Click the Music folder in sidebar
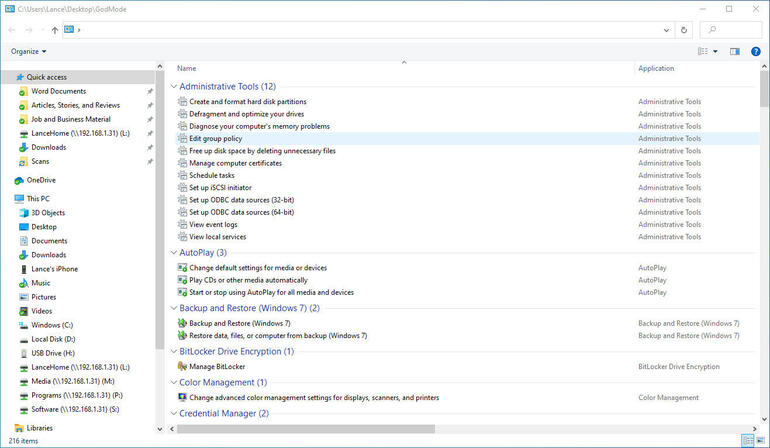The image size is (770, 448). (x=41, y=283)
